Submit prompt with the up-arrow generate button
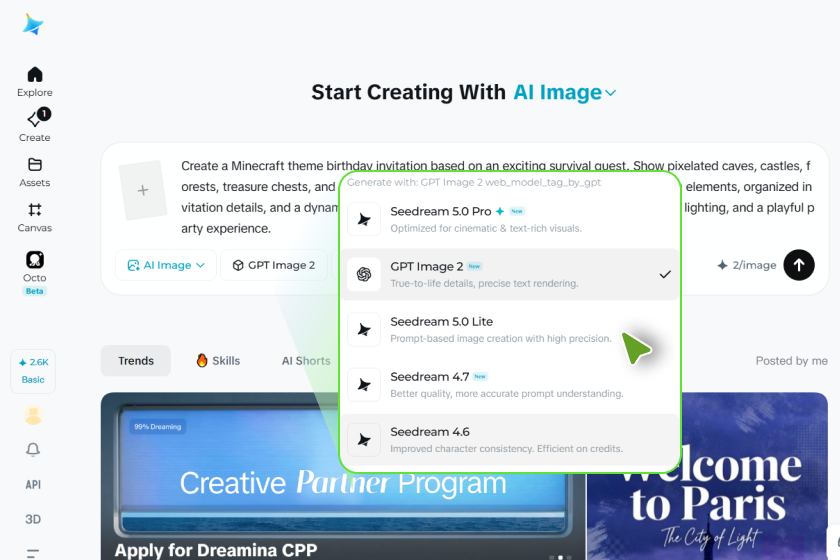 799,265
